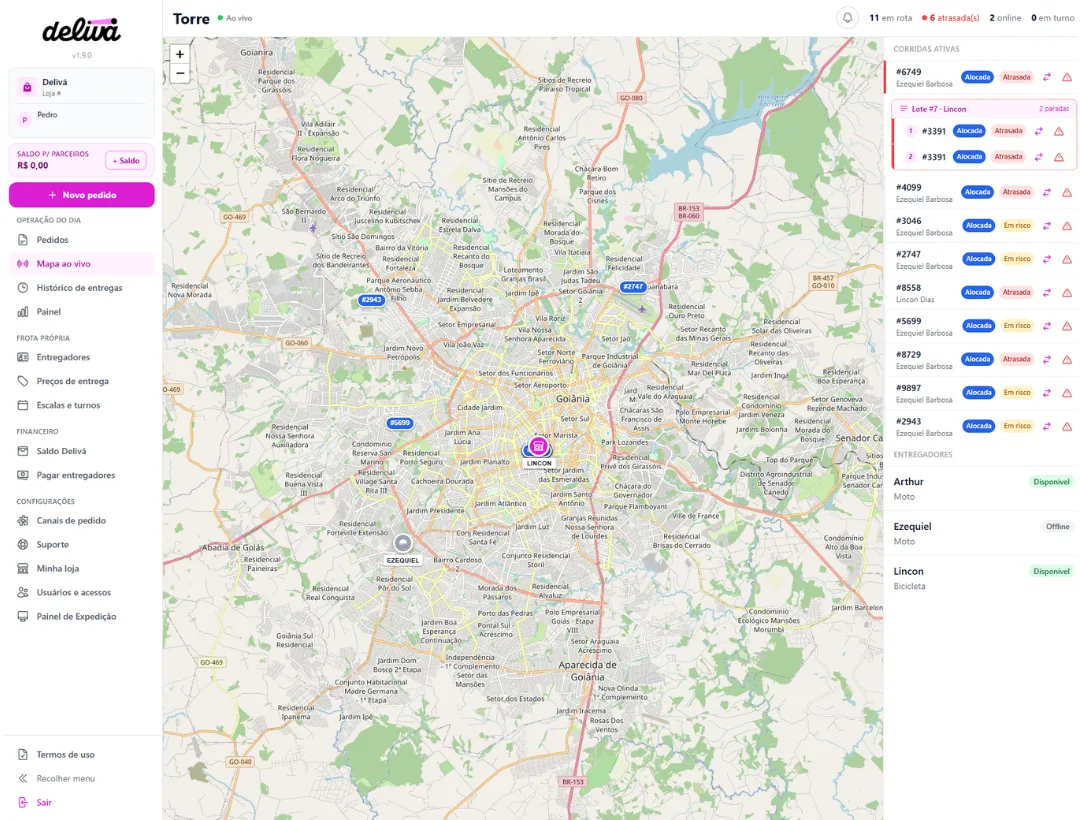
Task: Click the warning triangle icon for order #4099
Action: 1067,193
